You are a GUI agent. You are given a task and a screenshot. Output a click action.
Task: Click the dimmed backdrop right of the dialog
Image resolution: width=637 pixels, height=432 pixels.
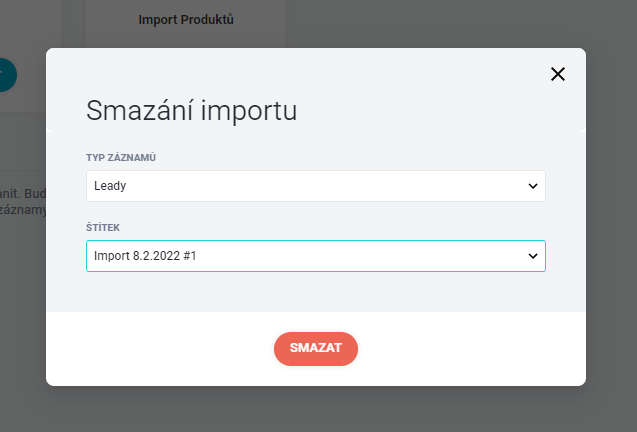(x=611, y=216)
